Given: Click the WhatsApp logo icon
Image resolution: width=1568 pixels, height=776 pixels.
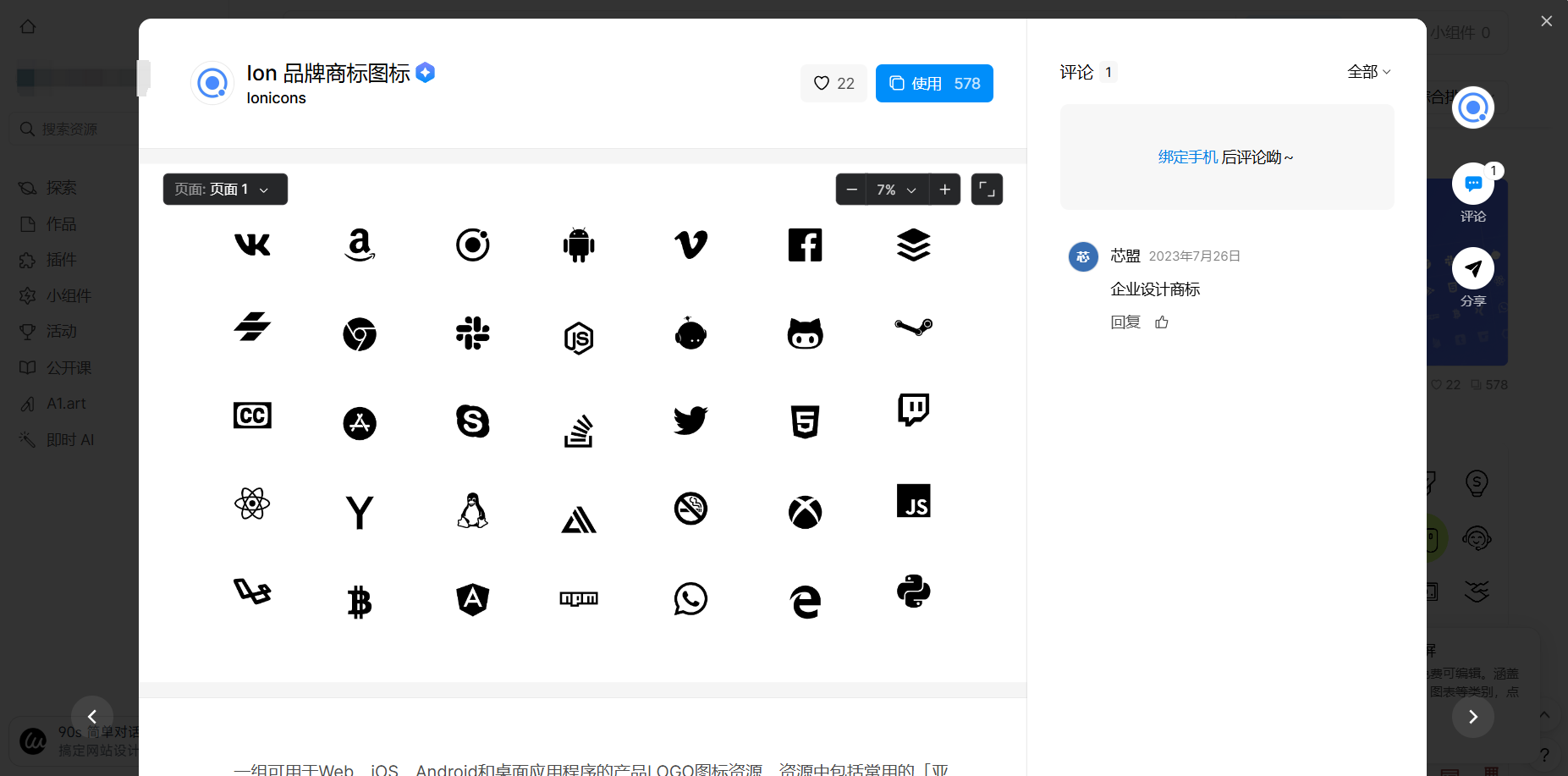Looking at the screenshot, I should click(x=690, y=599).
